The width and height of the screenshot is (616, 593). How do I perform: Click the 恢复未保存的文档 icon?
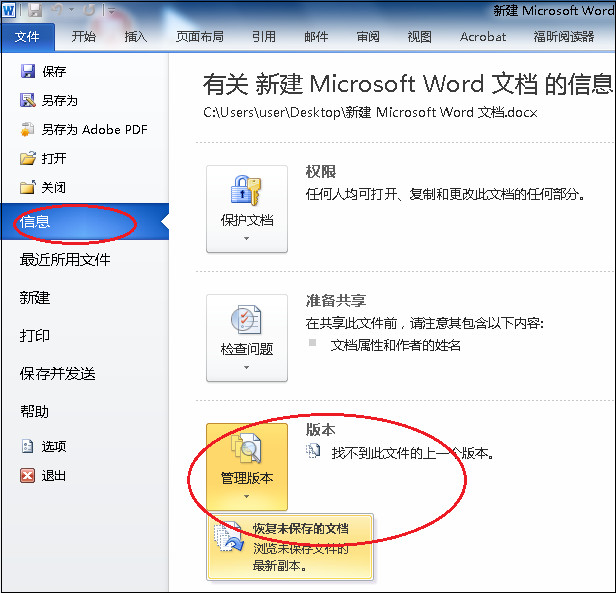229,537
